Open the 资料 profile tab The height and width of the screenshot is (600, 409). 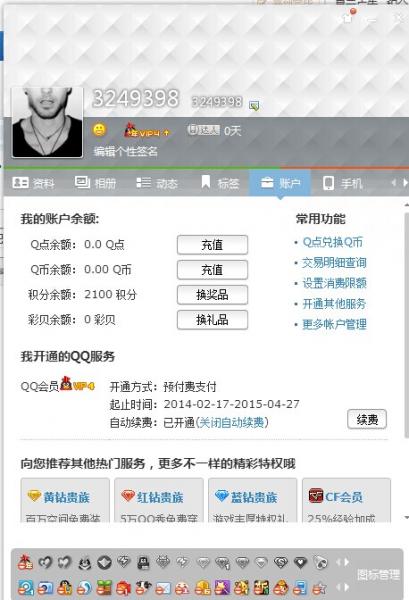[33, 183]
